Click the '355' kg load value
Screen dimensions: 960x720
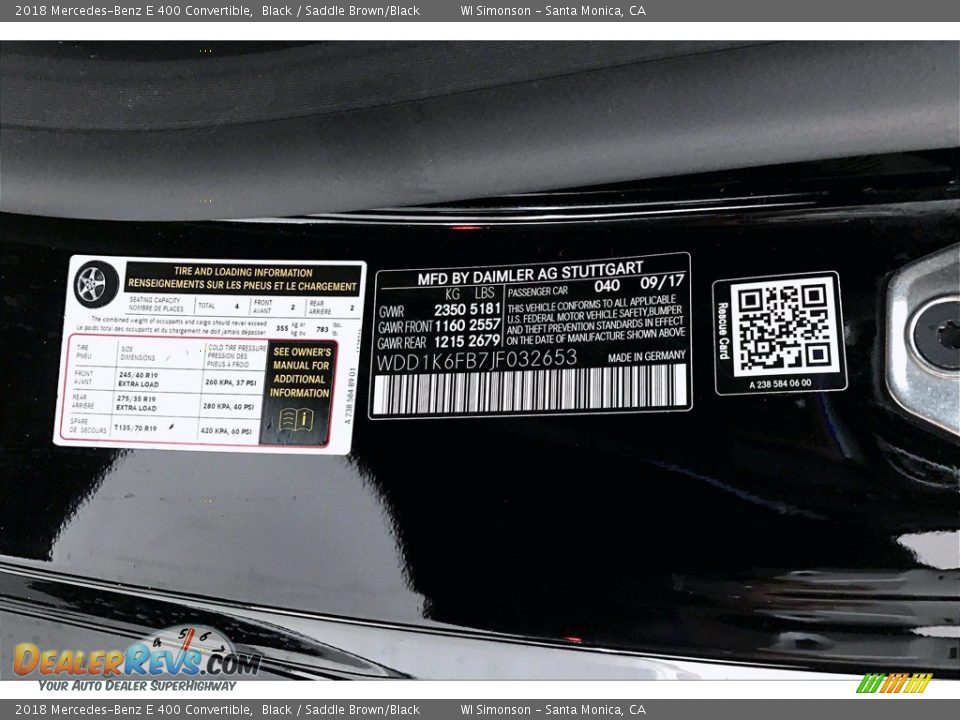[x=282, y=328]
